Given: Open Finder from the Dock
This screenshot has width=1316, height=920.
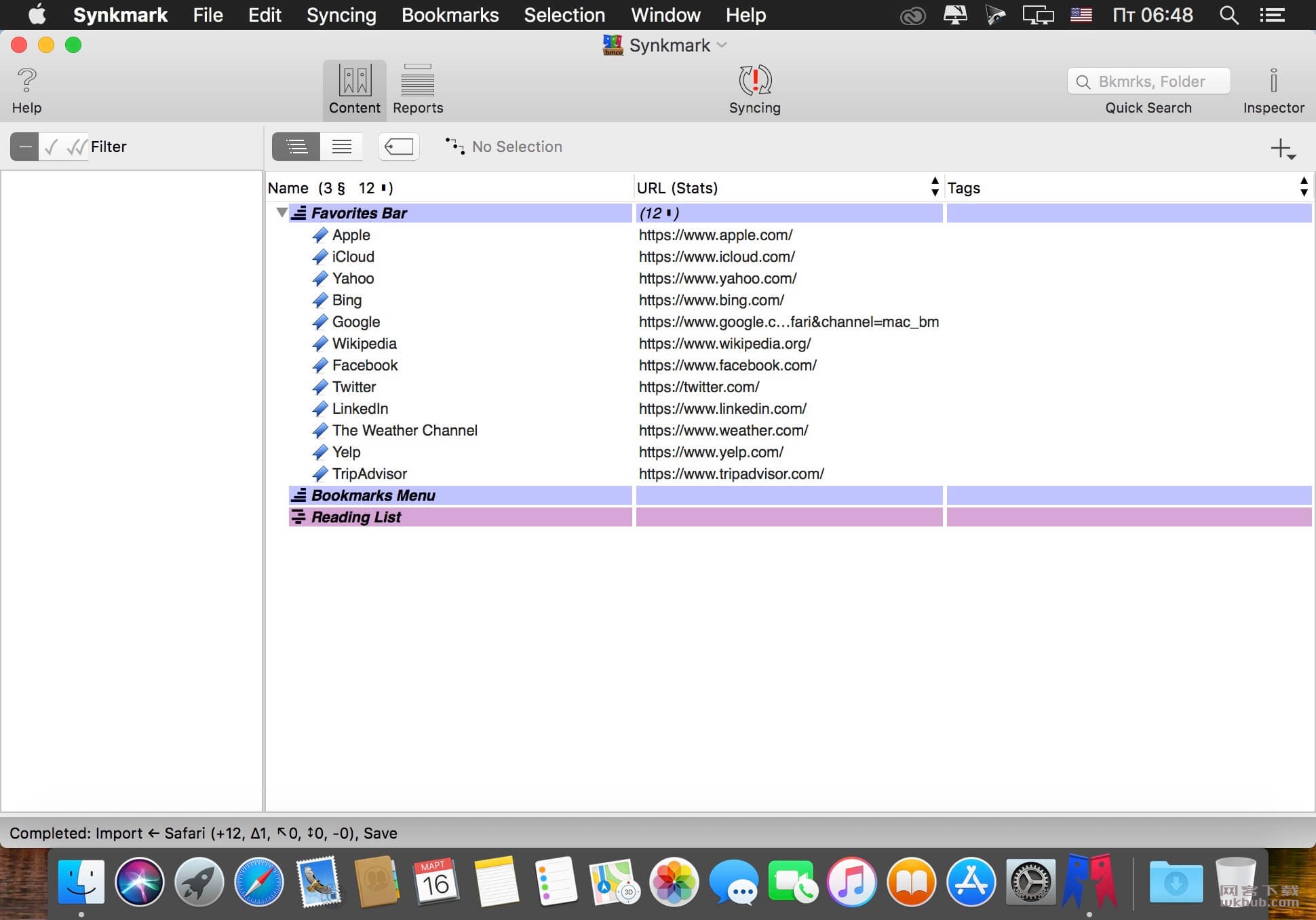Looking at the screenshot, I should pyautogui.click(x=81, y=882).
